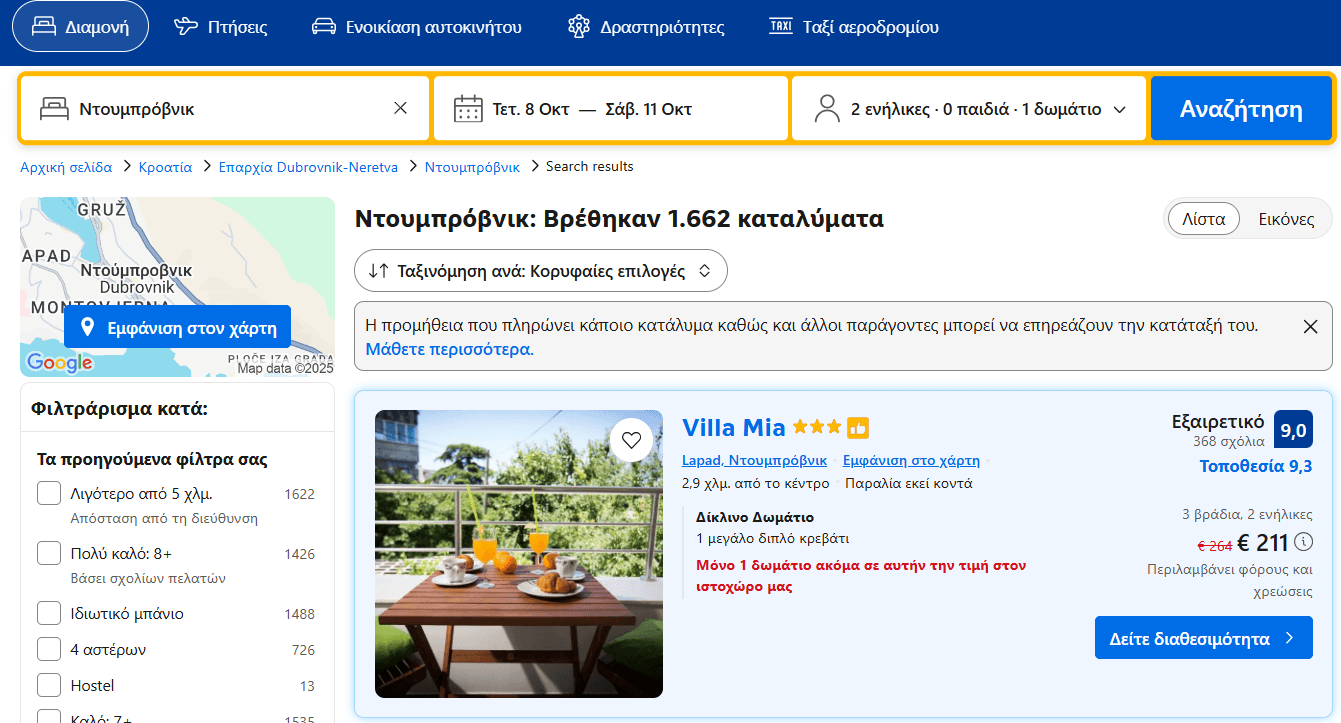
Task: Go to Αρχική σελίδα breadcrumb
Action: click(66, 167)
